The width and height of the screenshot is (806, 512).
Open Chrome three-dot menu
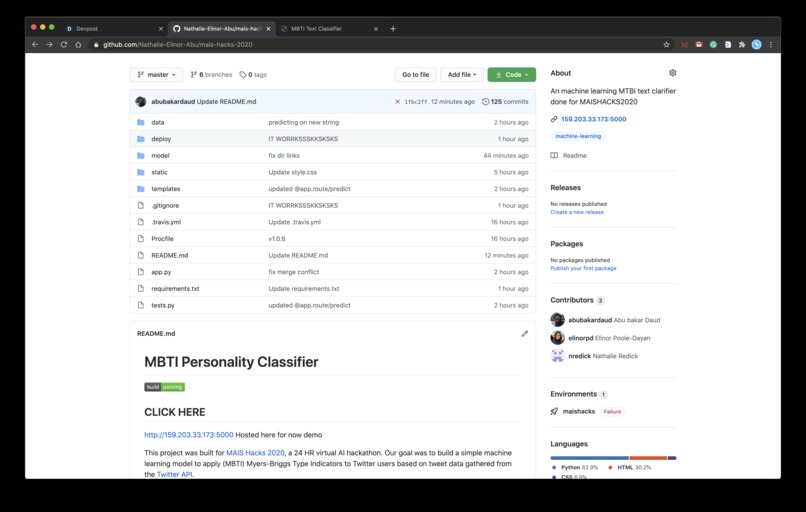tap(771, 45)
